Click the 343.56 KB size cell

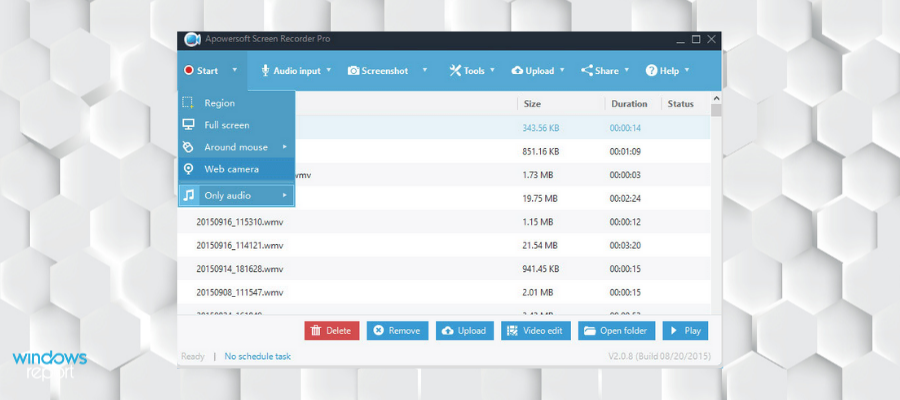coord(541,128)
